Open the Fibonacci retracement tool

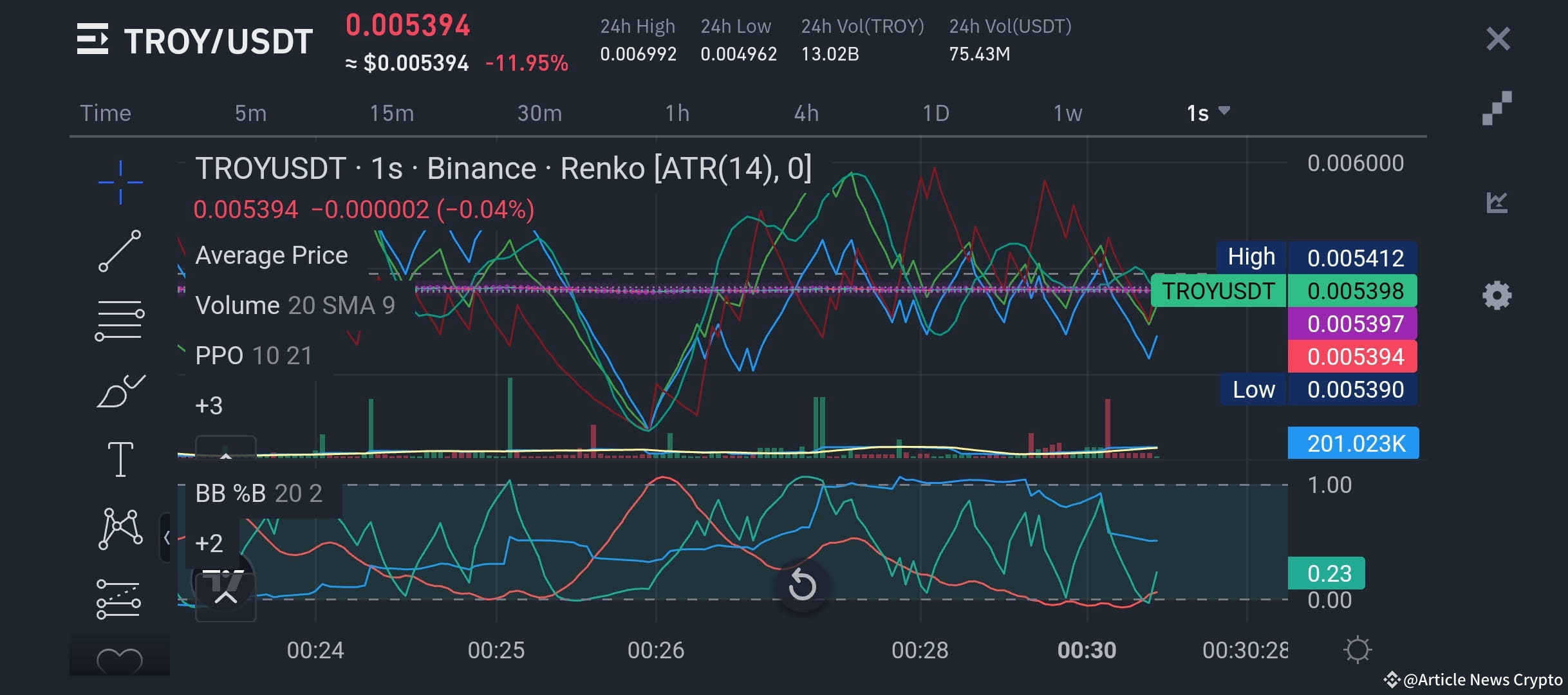click(x=119, y=319)
